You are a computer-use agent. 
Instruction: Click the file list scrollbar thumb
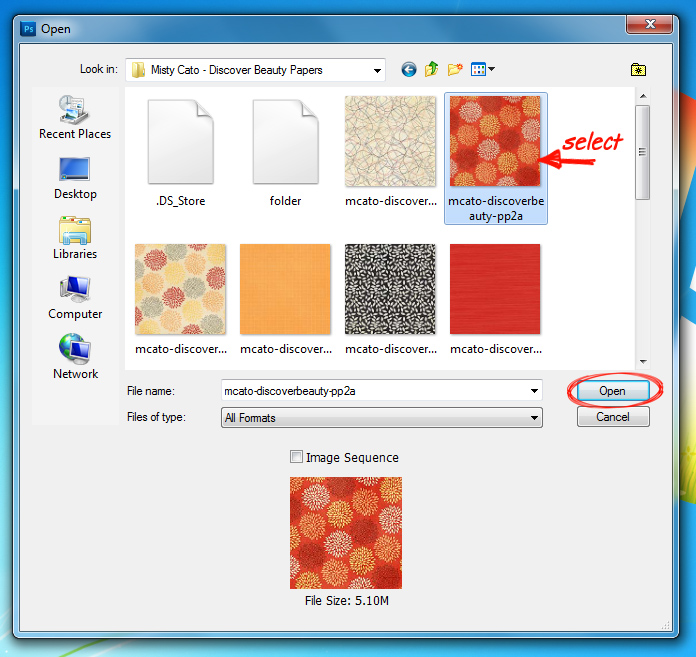point(642,152)
